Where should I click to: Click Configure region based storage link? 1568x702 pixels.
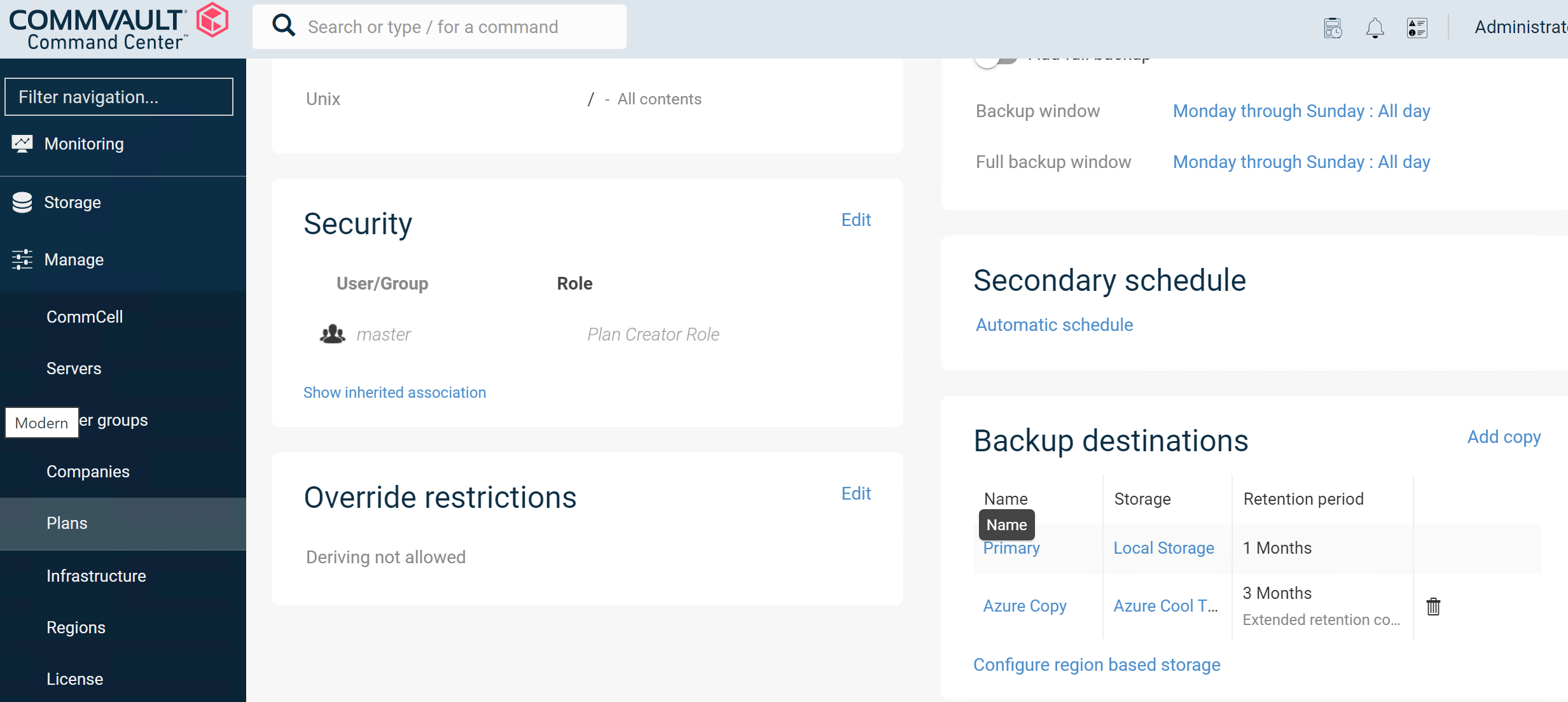pos(1096,664)
